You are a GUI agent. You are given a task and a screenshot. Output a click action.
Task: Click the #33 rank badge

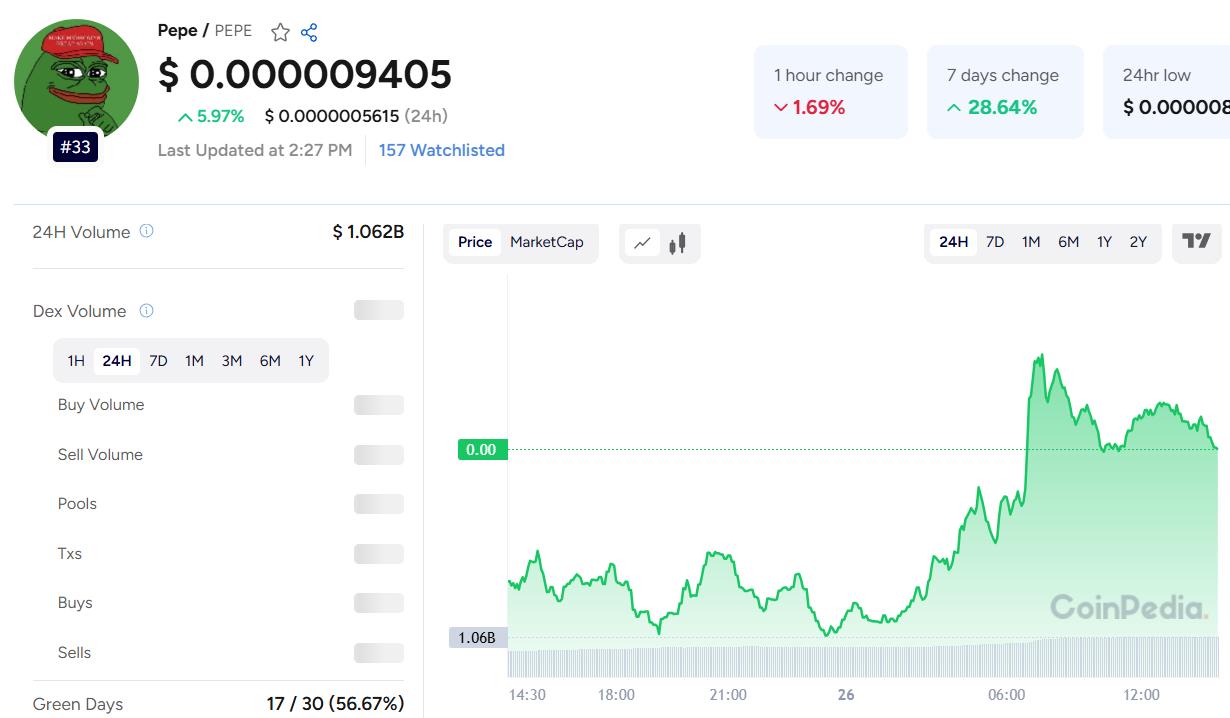pos(75,148)
